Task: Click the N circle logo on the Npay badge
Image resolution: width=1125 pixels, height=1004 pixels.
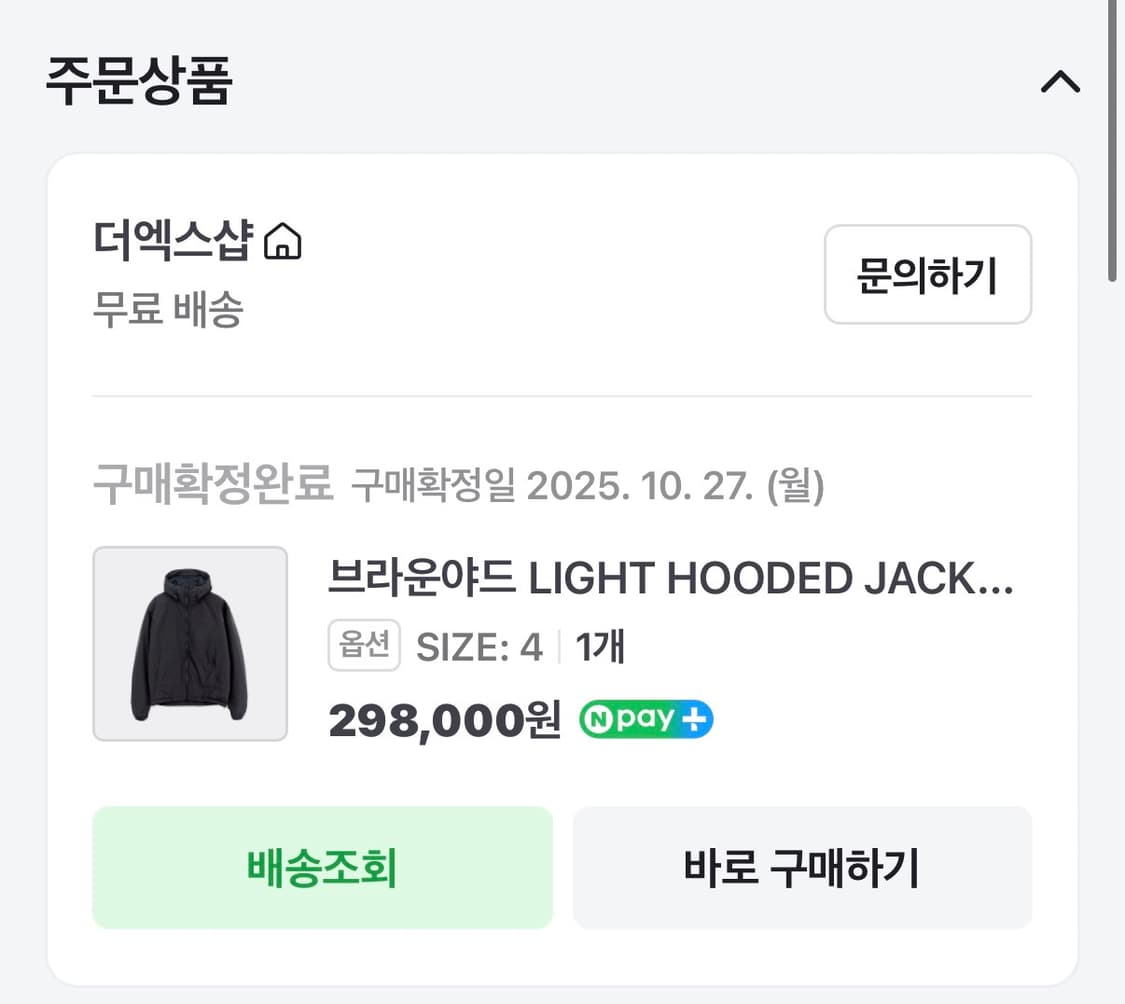Action: point(601,718)
